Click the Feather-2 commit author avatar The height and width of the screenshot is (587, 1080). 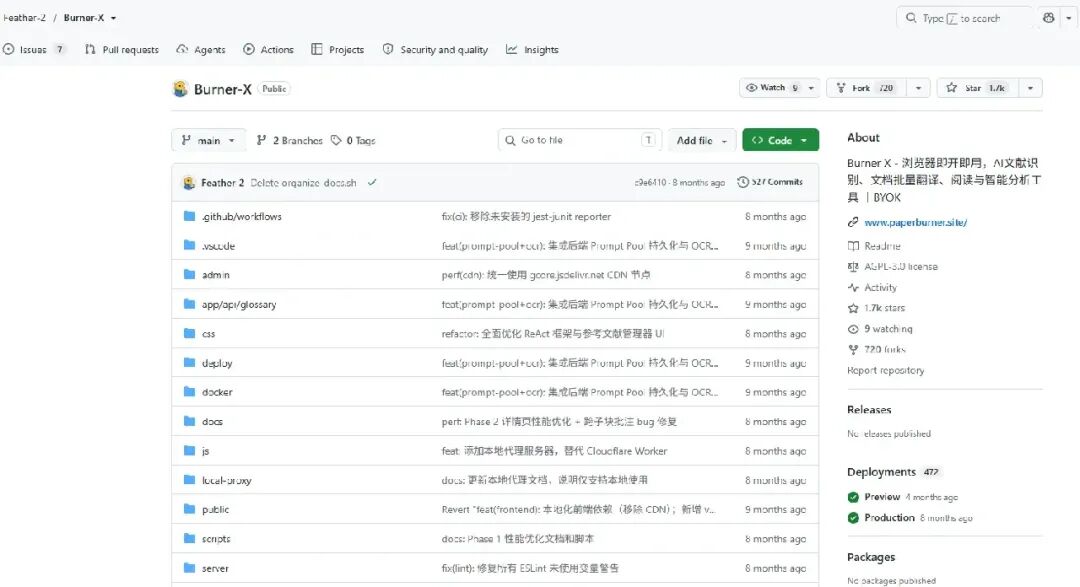click(x=189, y=183)
